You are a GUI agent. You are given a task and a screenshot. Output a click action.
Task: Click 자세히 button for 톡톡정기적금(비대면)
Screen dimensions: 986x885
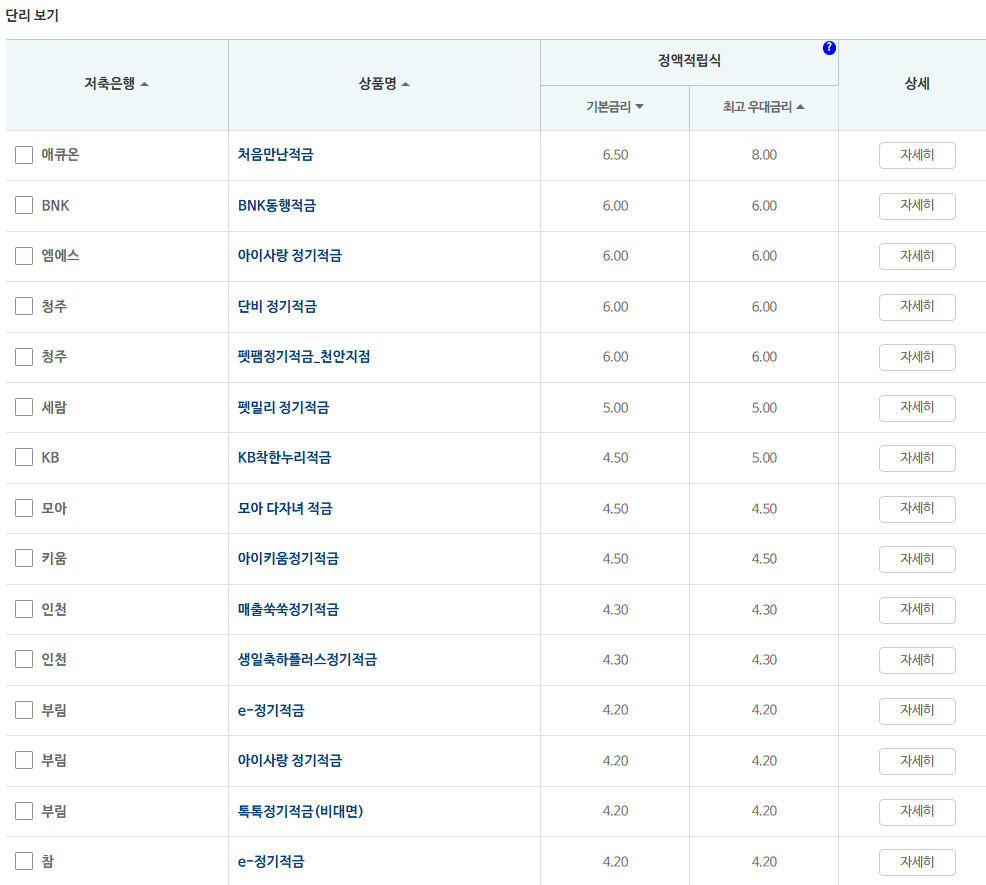(917, 811)
